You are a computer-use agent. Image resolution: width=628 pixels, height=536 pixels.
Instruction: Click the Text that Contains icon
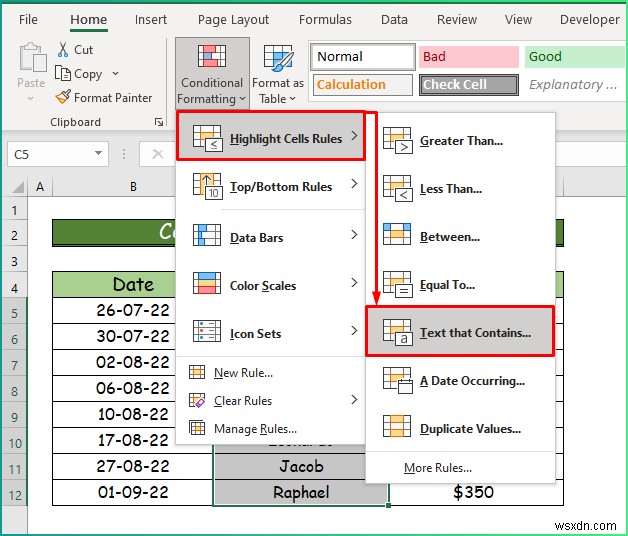[397, 332]
